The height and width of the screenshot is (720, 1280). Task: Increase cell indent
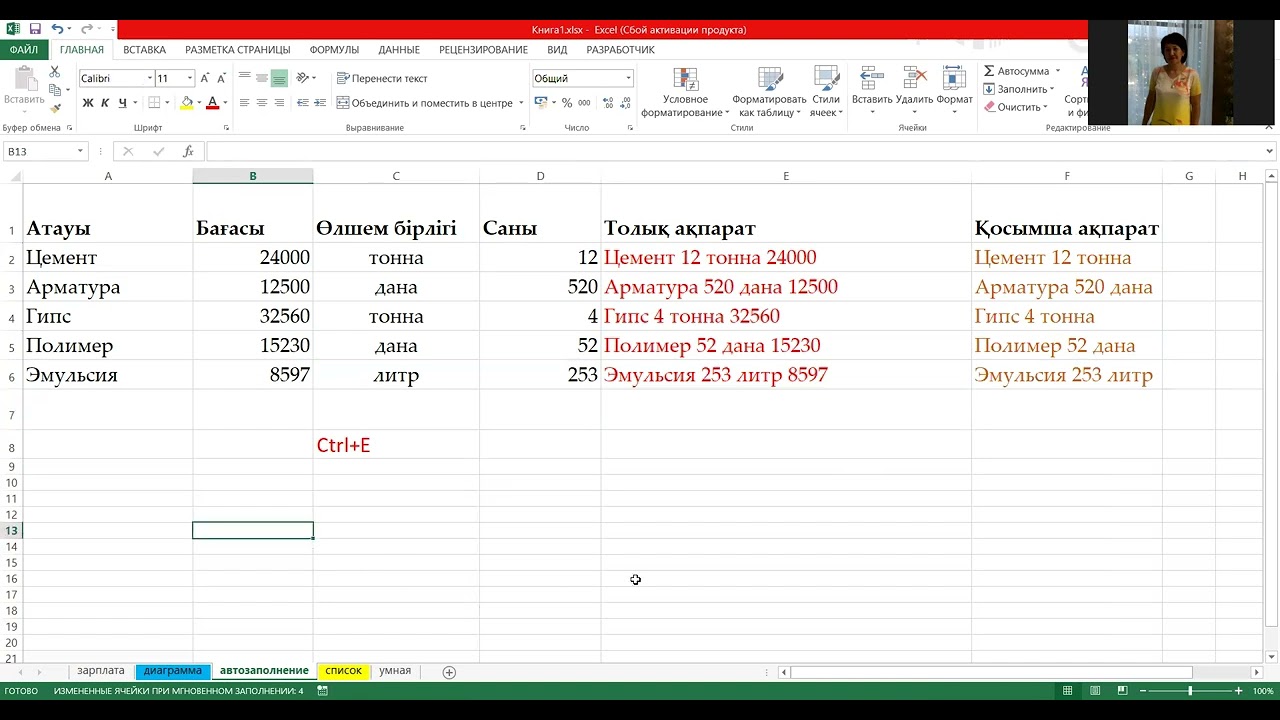320,103
